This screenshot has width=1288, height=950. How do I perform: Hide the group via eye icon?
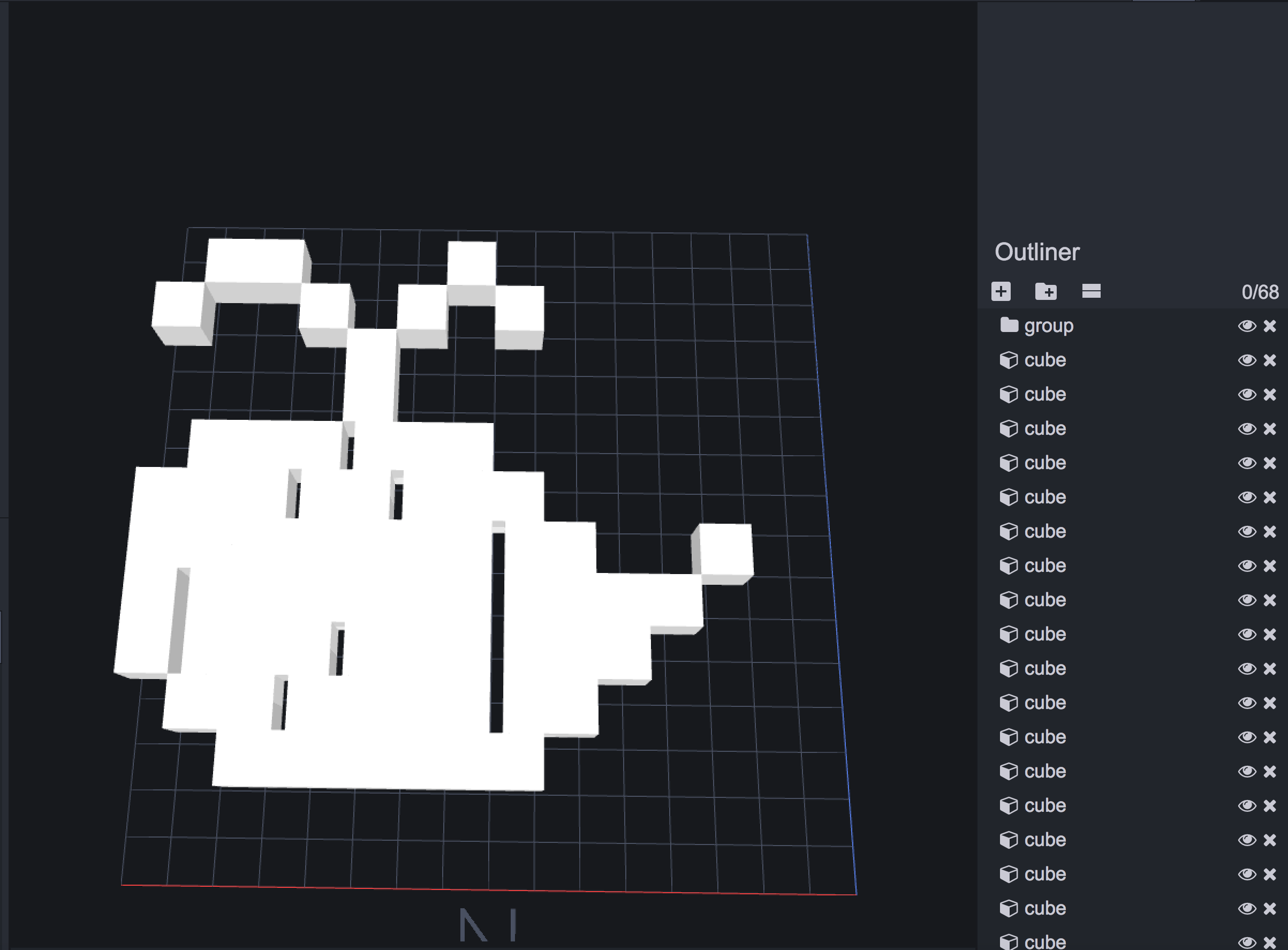1246,326
